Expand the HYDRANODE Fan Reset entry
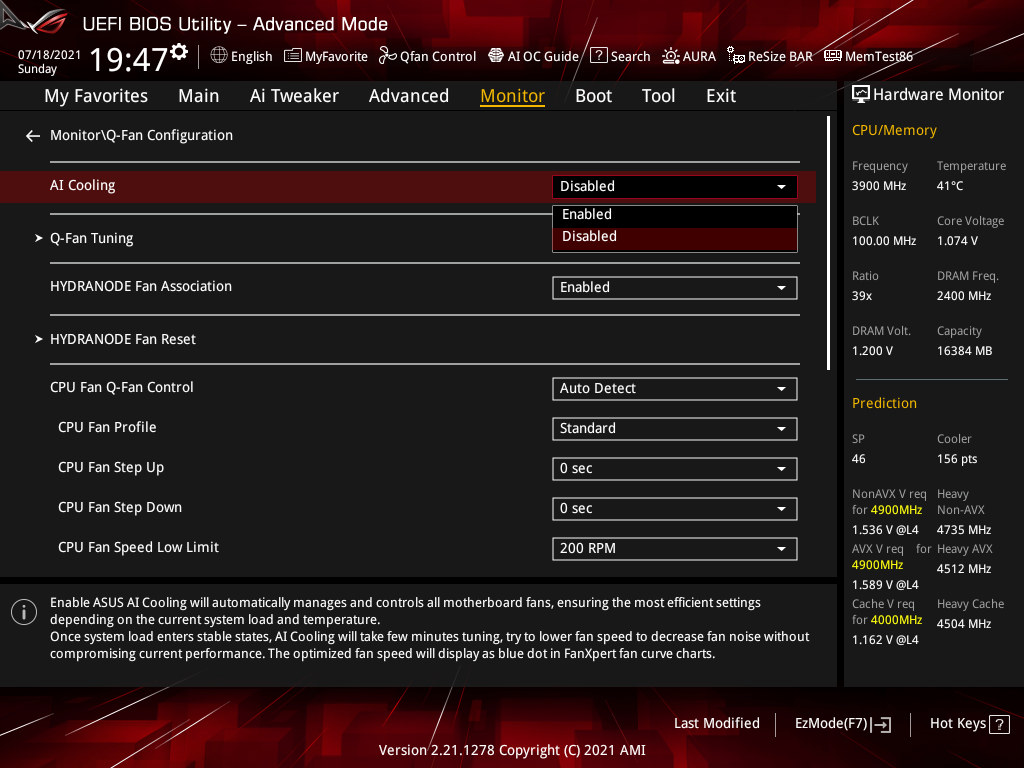1024x768 pixels. tap(123, 339)
